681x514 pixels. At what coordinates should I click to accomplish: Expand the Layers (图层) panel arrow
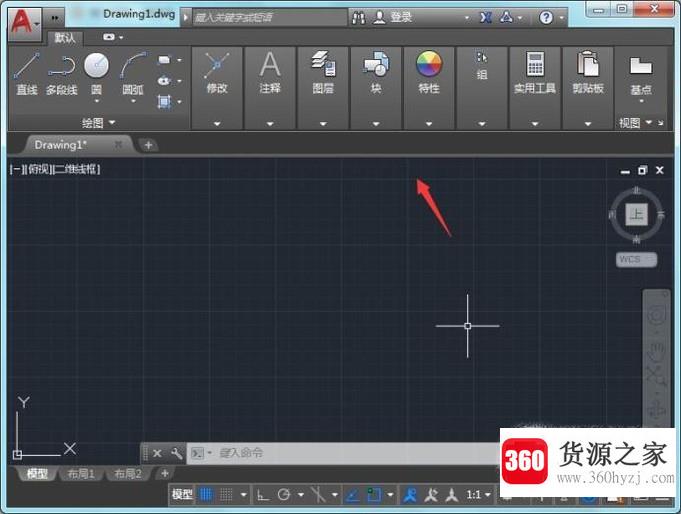323,124
